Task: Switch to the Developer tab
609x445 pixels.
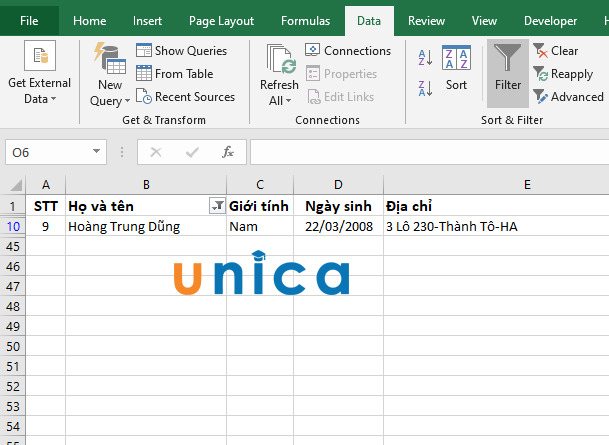Action: click(x=550, y=21)
